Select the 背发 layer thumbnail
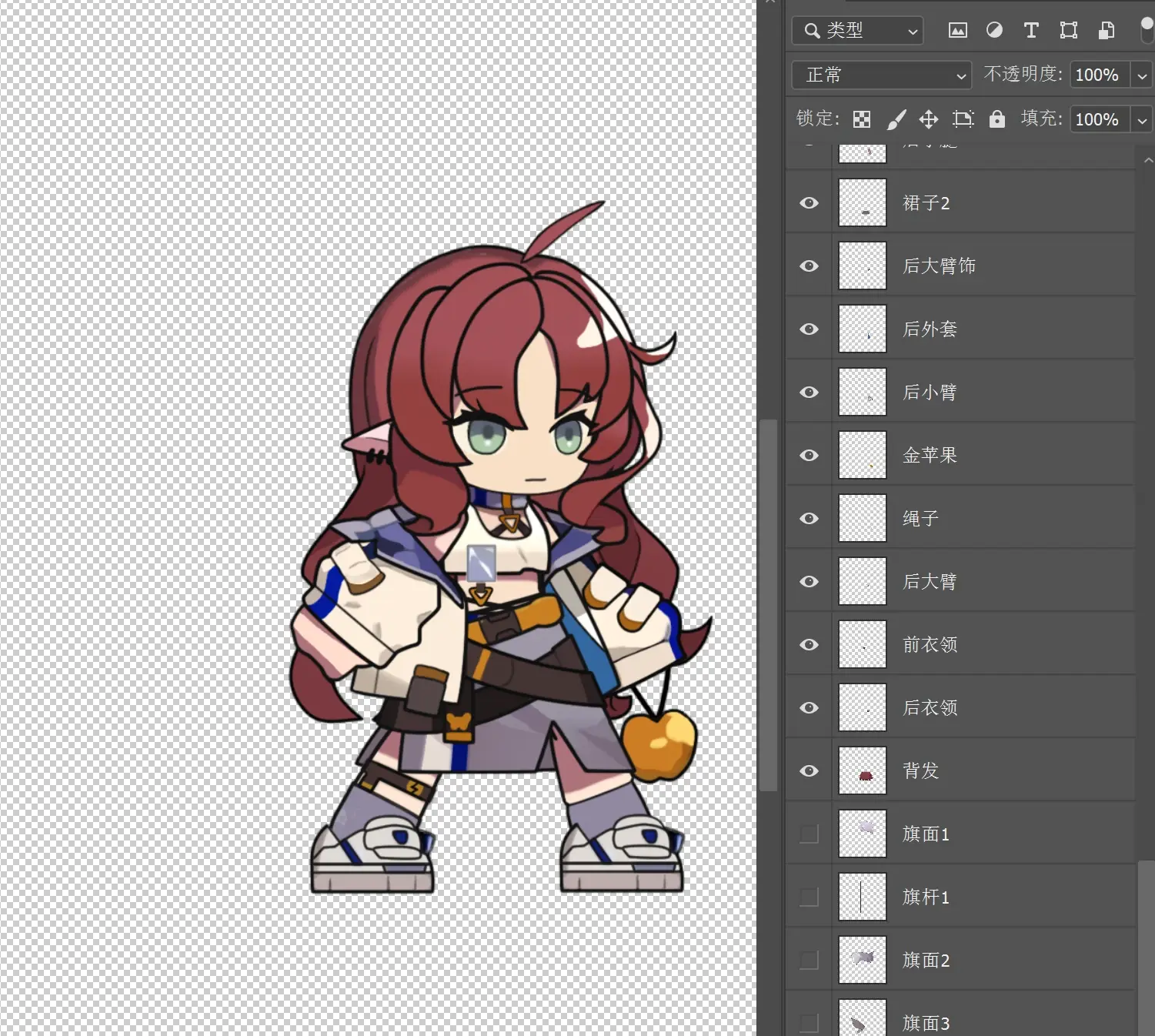 click(862, 771)
